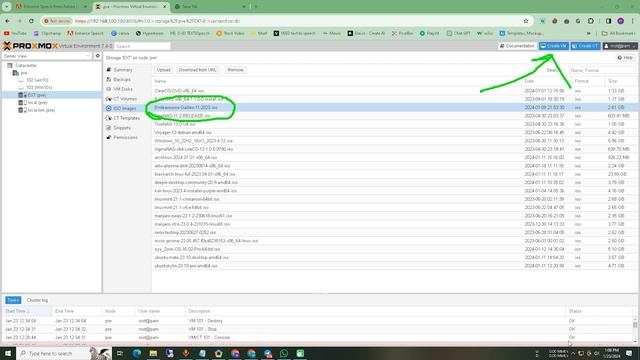Select the TrueNAS-13.0-U4.iso row
This screenshot has height=360, width=640.
click(x=394, y=124)
